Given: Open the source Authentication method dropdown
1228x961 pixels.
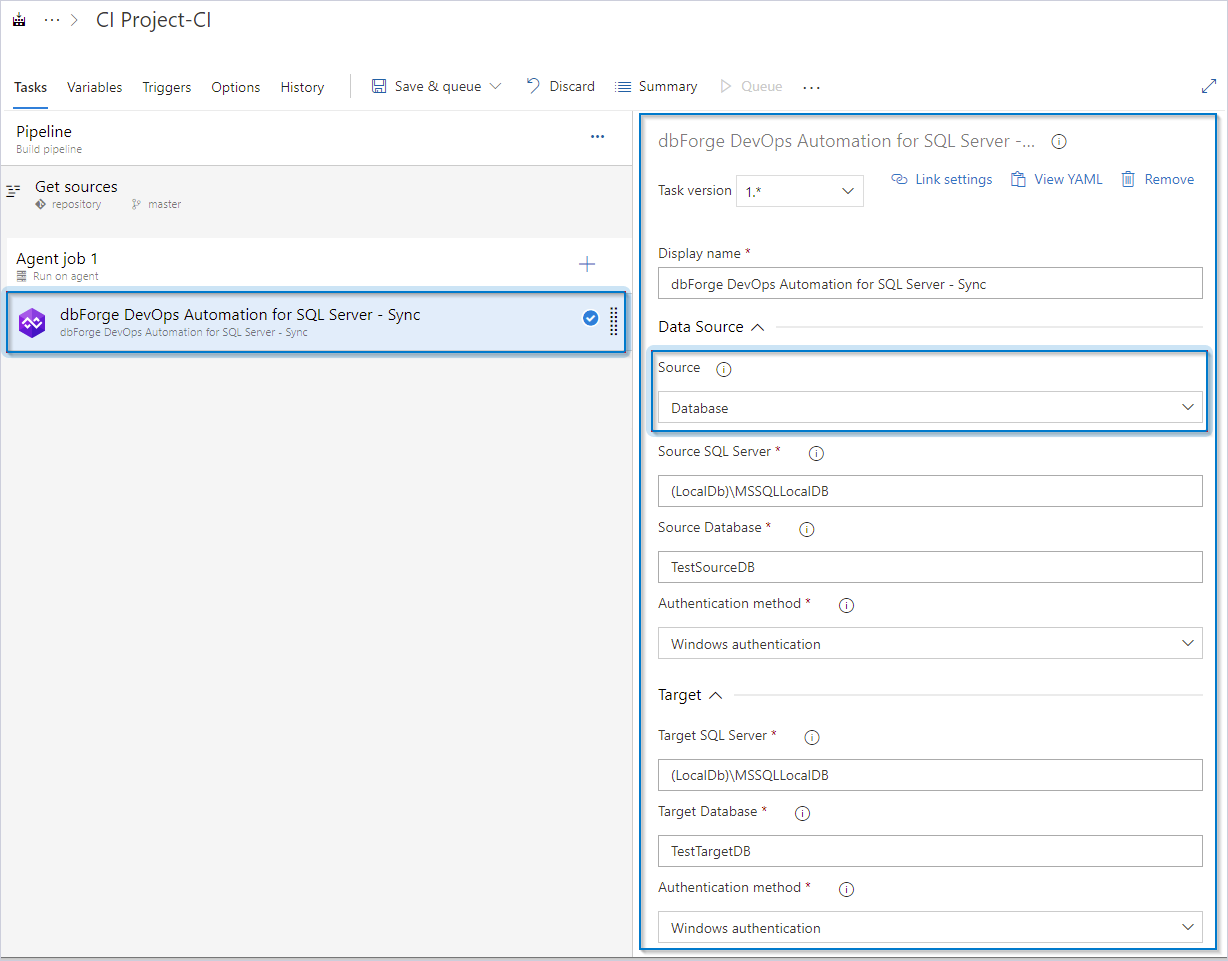Looking at the screenshot, I should click(x=930, y=643).
